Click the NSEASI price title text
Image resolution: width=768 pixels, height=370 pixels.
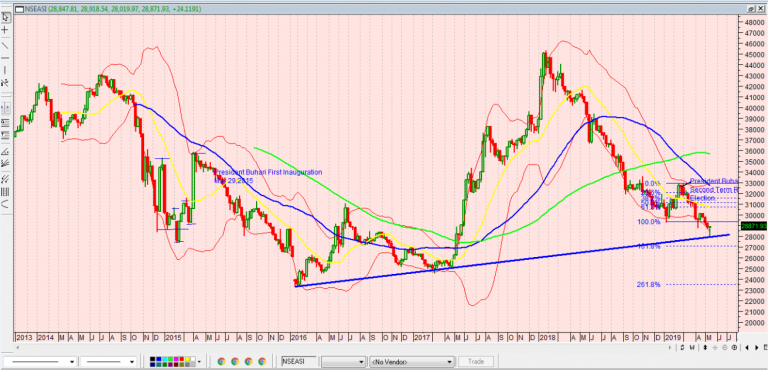[113, 9]
